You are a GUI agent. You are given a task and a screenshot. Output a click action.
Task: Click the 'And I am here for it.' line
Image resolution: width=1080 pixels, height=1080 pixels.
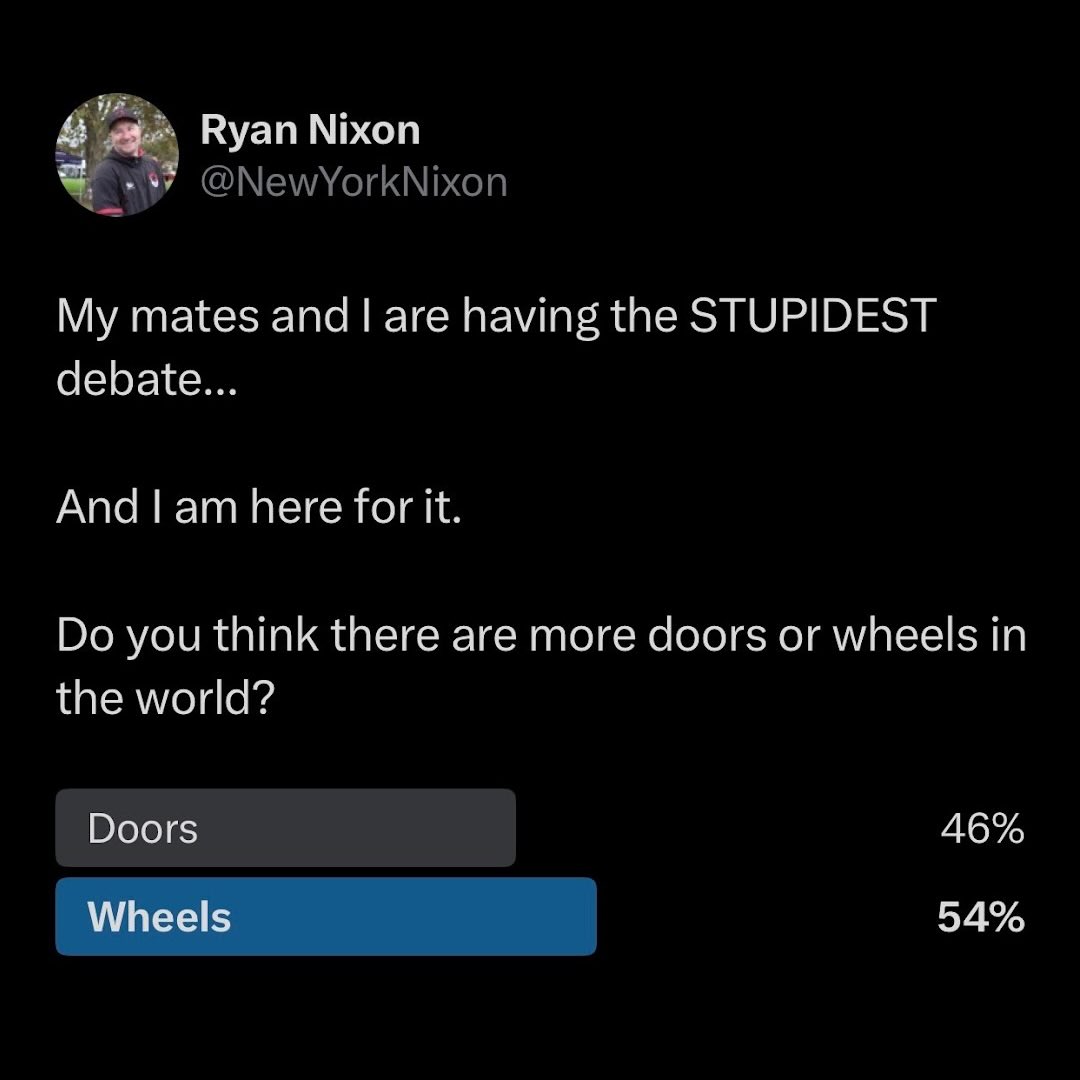[260, 506]
